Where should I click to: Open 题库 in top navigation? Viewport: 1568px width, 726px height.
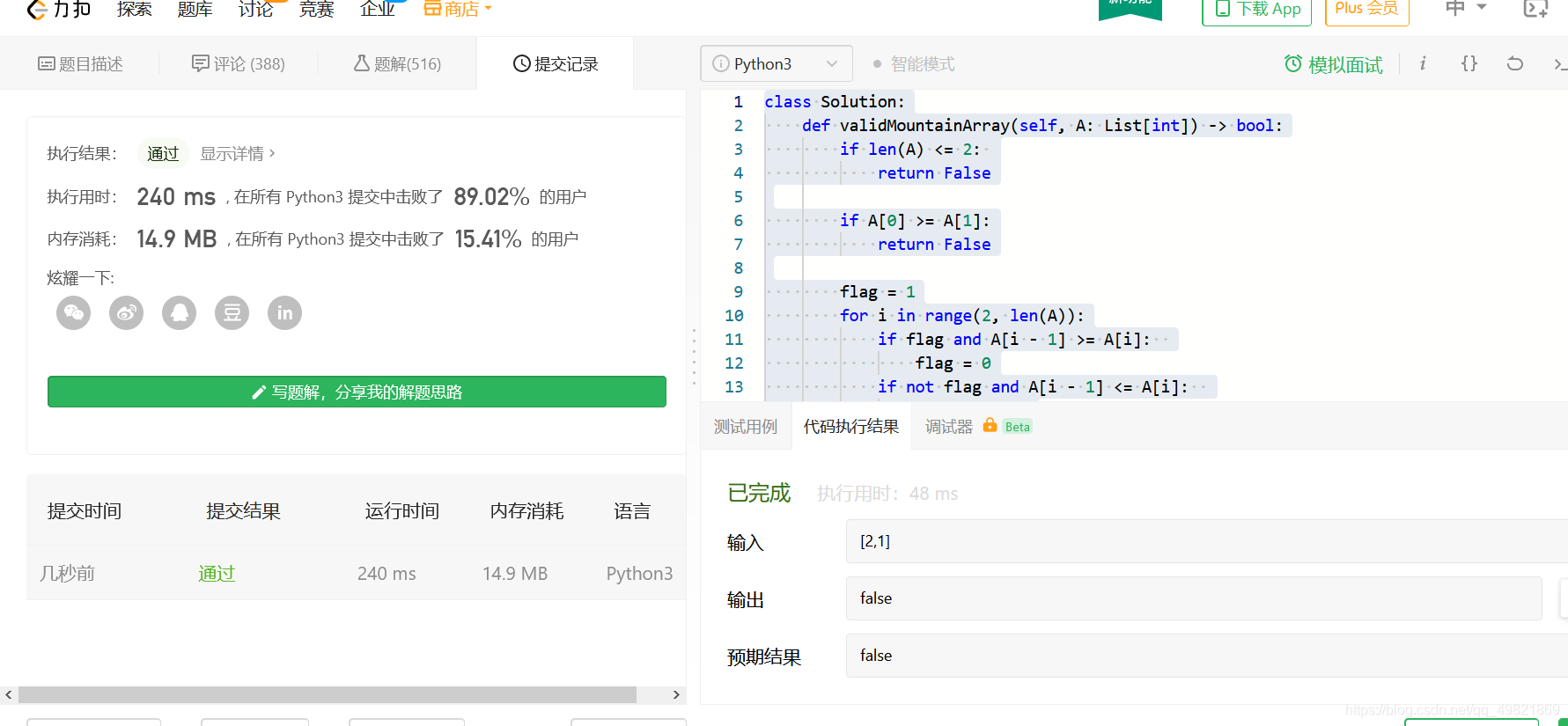[x=195, y=9]
